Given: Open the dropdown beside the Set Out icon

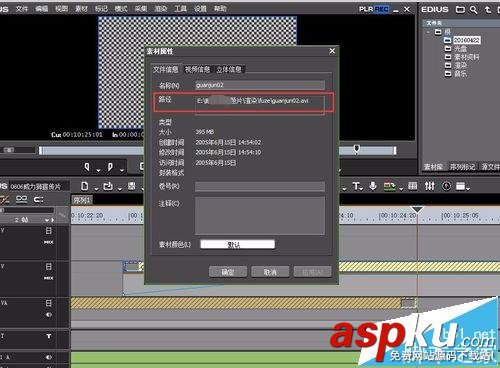Looking at the screenshot, I should coord(122,170).
